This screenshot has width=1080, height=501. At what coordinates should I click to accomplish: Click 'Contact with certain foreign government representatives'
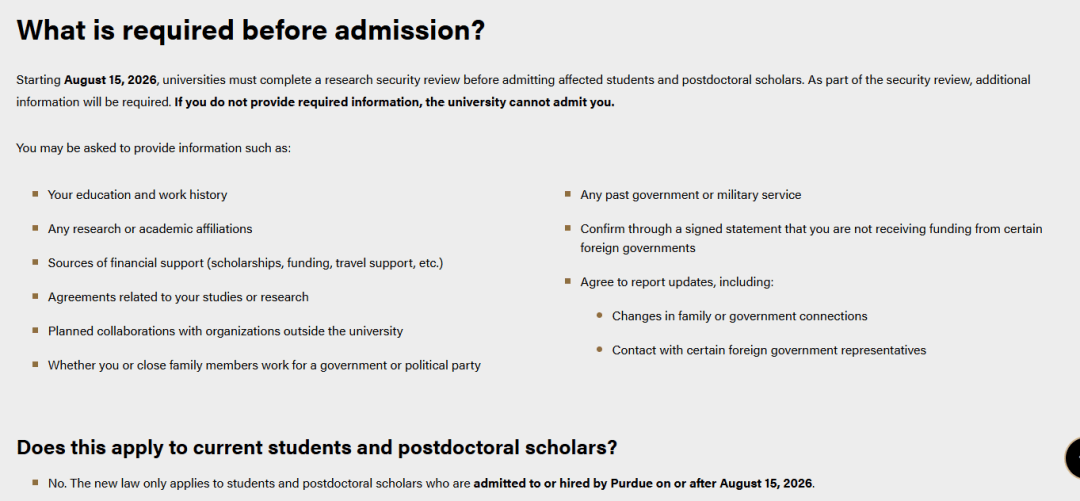click(x=769, y=350)
